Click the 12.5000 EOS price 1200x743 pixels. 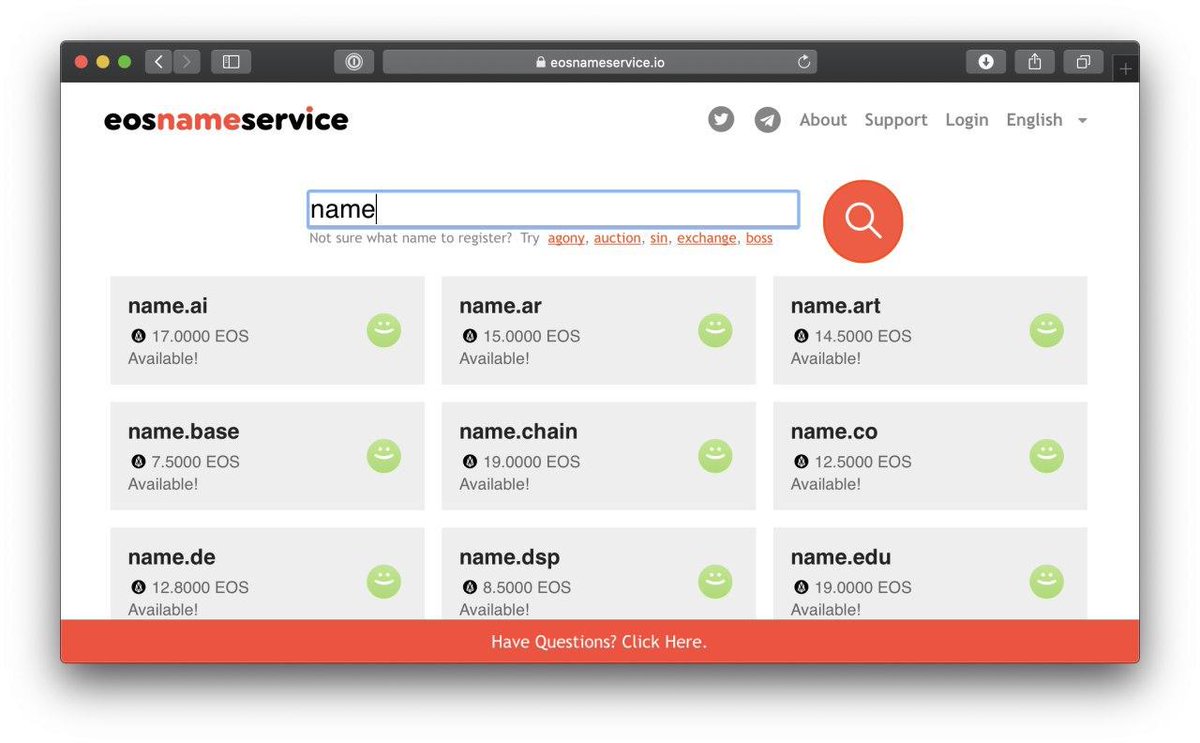pos(863,462)
